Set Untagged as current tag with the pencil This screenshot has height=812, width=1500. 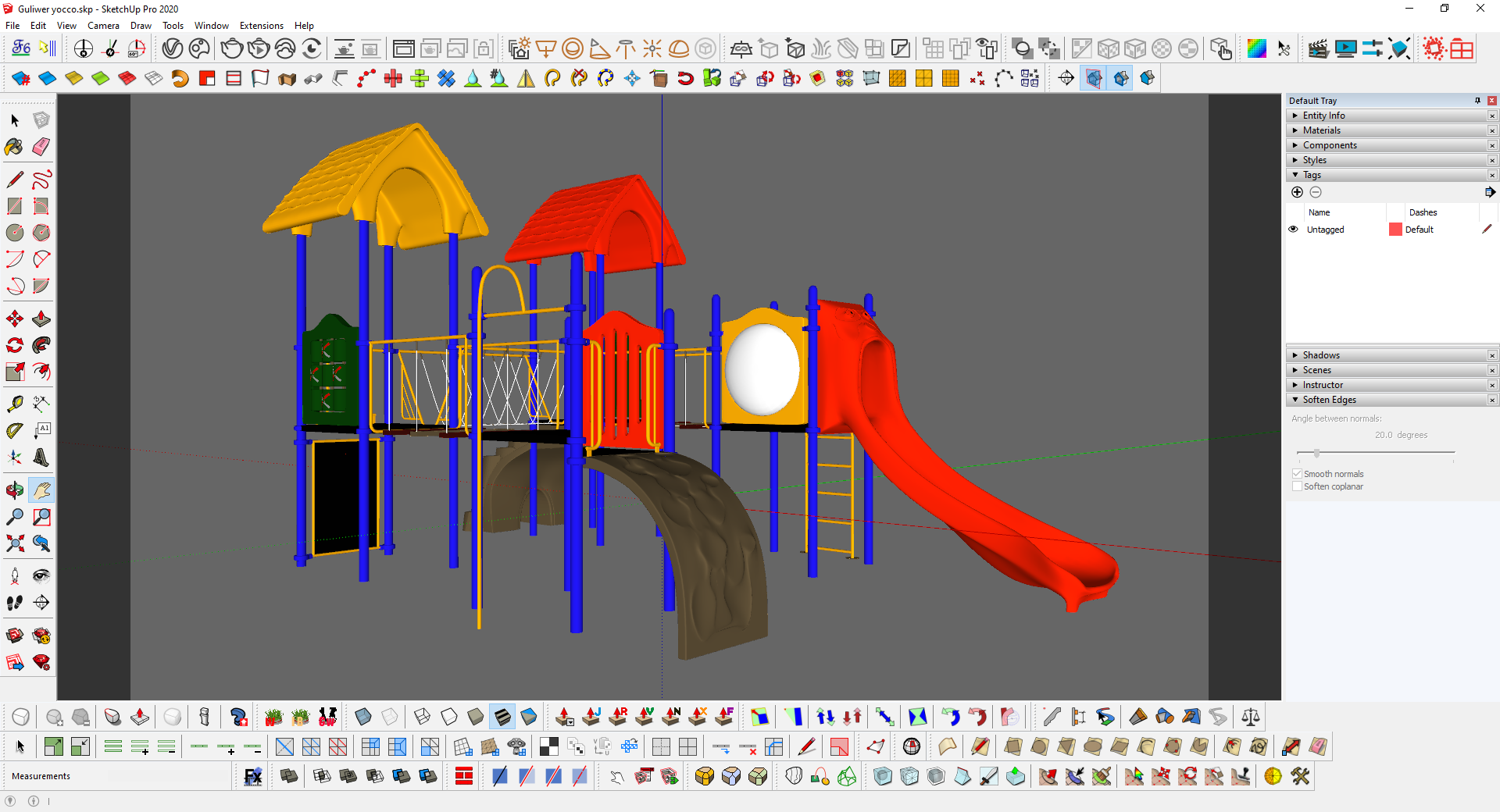click(x=1487, y=230)
